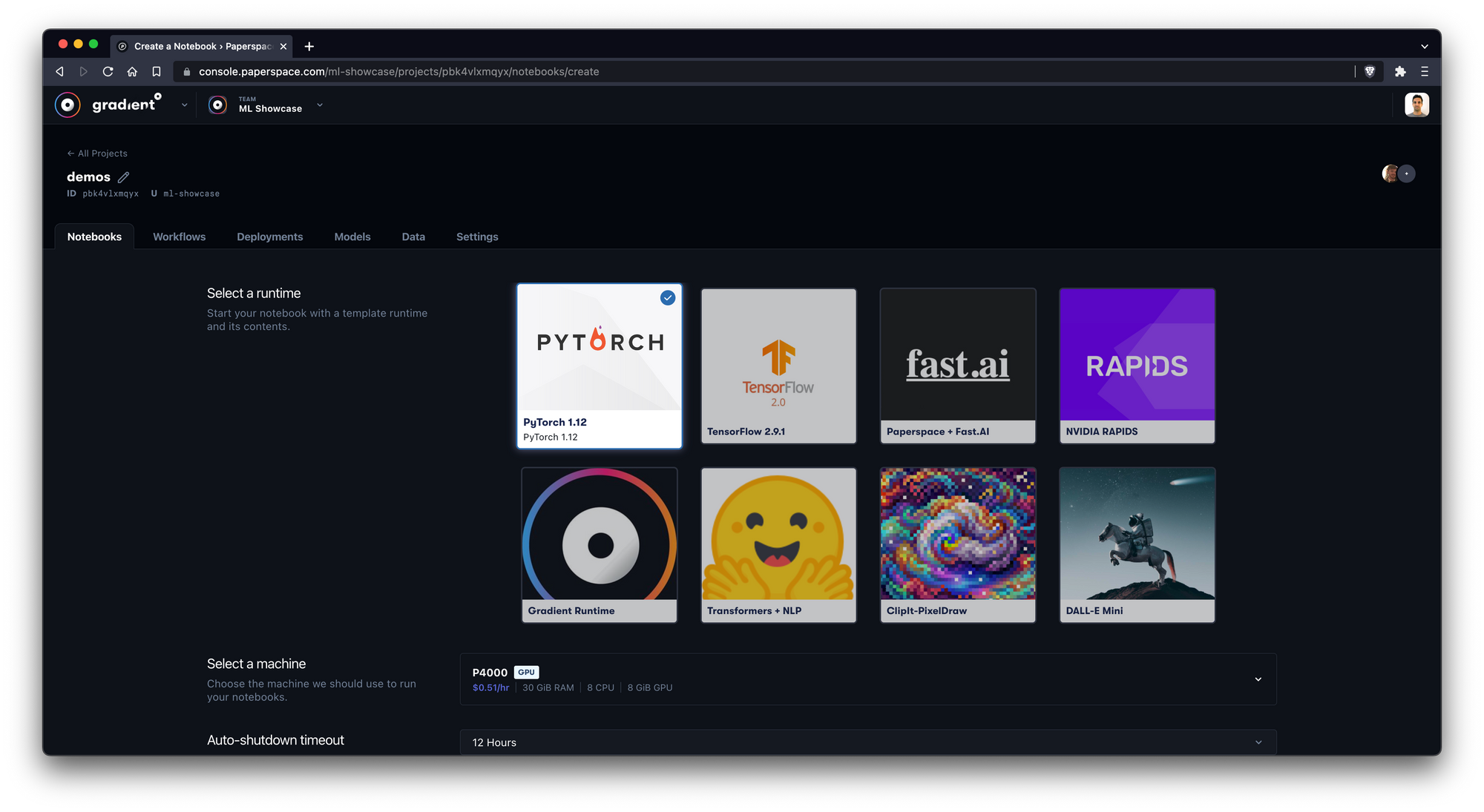The height and width of the screenshot is (812, 1484).
Task: Reload the page
Action: (108, 72)
